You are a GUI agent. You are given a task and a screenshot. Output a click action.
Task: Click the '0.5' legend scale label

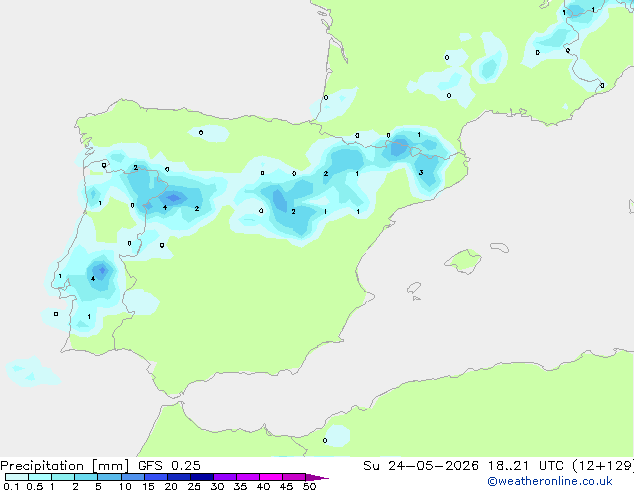[x=35, y=486]
